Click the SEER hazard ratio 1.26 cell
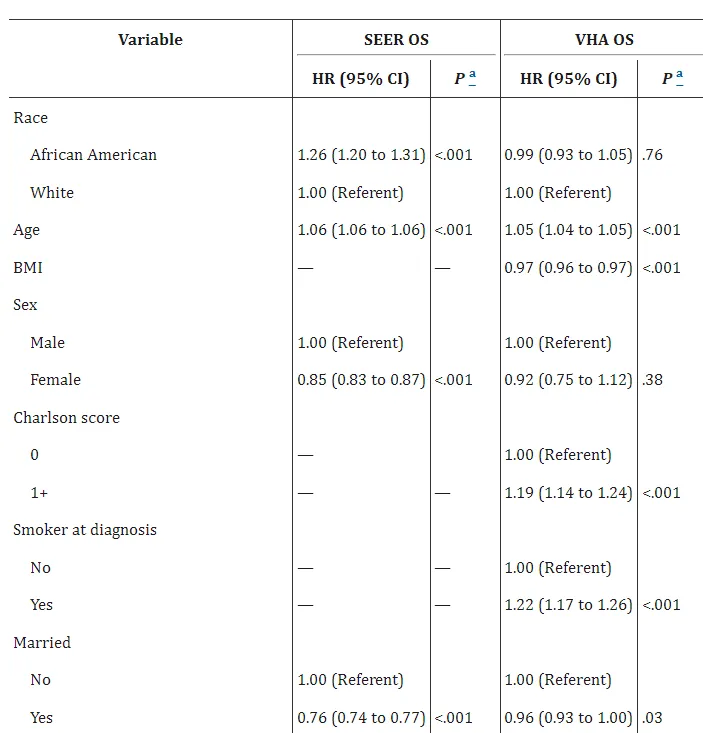 click(361, 155)
